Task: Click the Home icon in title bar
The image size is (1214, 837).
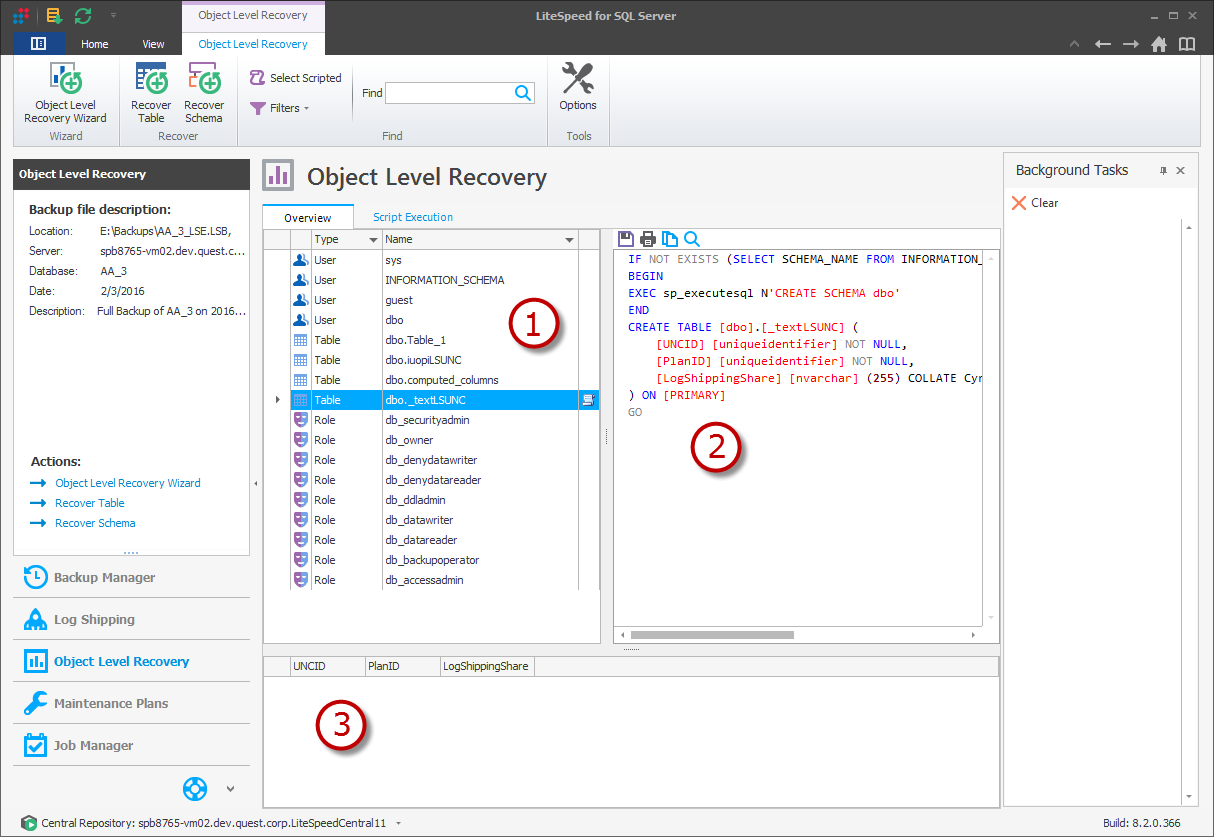Action: [x=1159, y=44]
